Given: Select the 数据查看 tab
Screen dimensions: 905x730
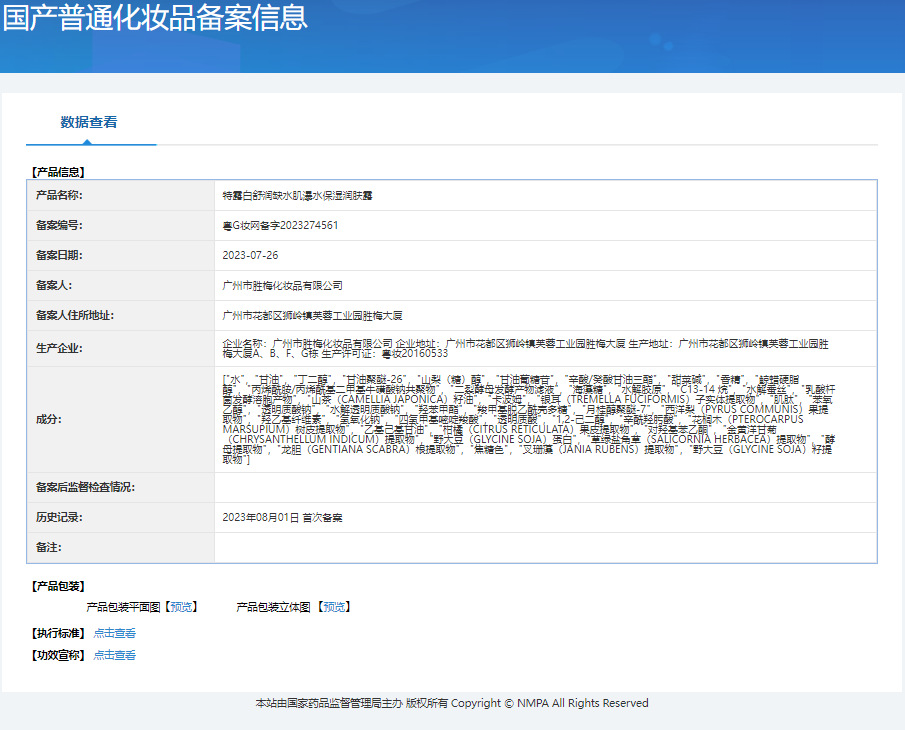Looking at the screenshot, I should click(89, 122).
